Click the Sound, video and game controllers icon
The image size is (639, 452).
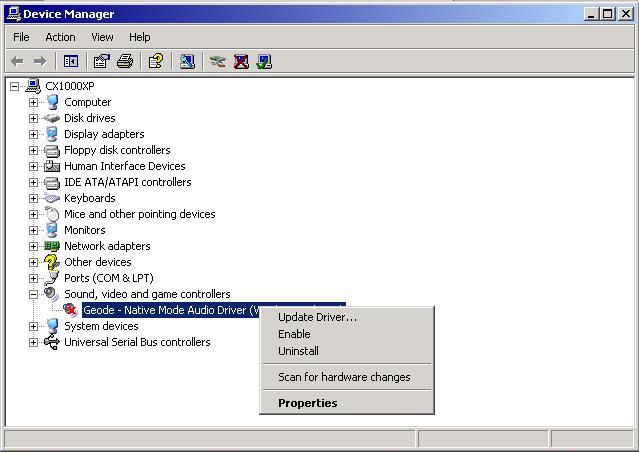(52, 294)
